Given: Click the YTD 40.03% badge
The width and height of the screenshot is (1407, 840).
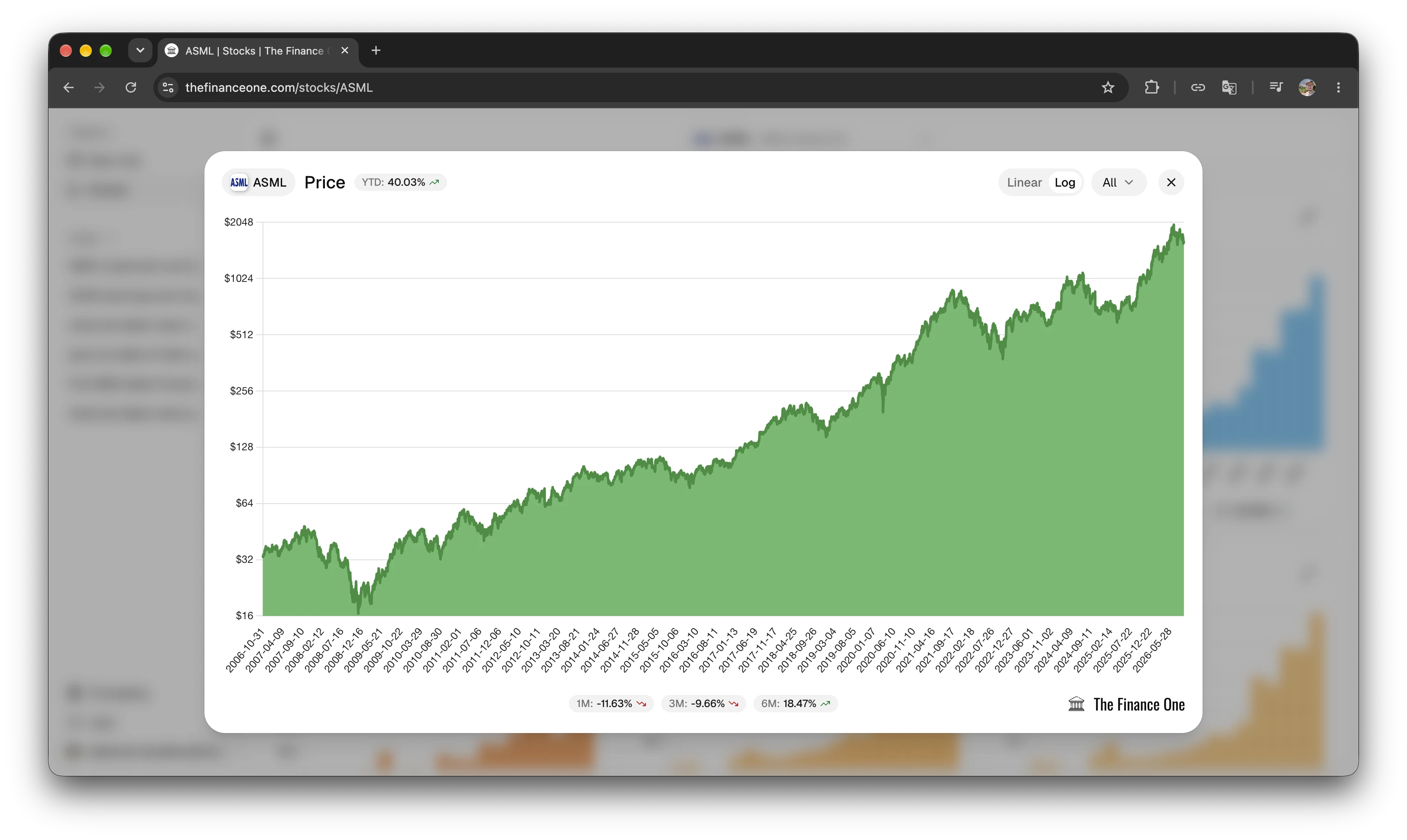Looking at the screenshot, I should [x=400, y=182].
